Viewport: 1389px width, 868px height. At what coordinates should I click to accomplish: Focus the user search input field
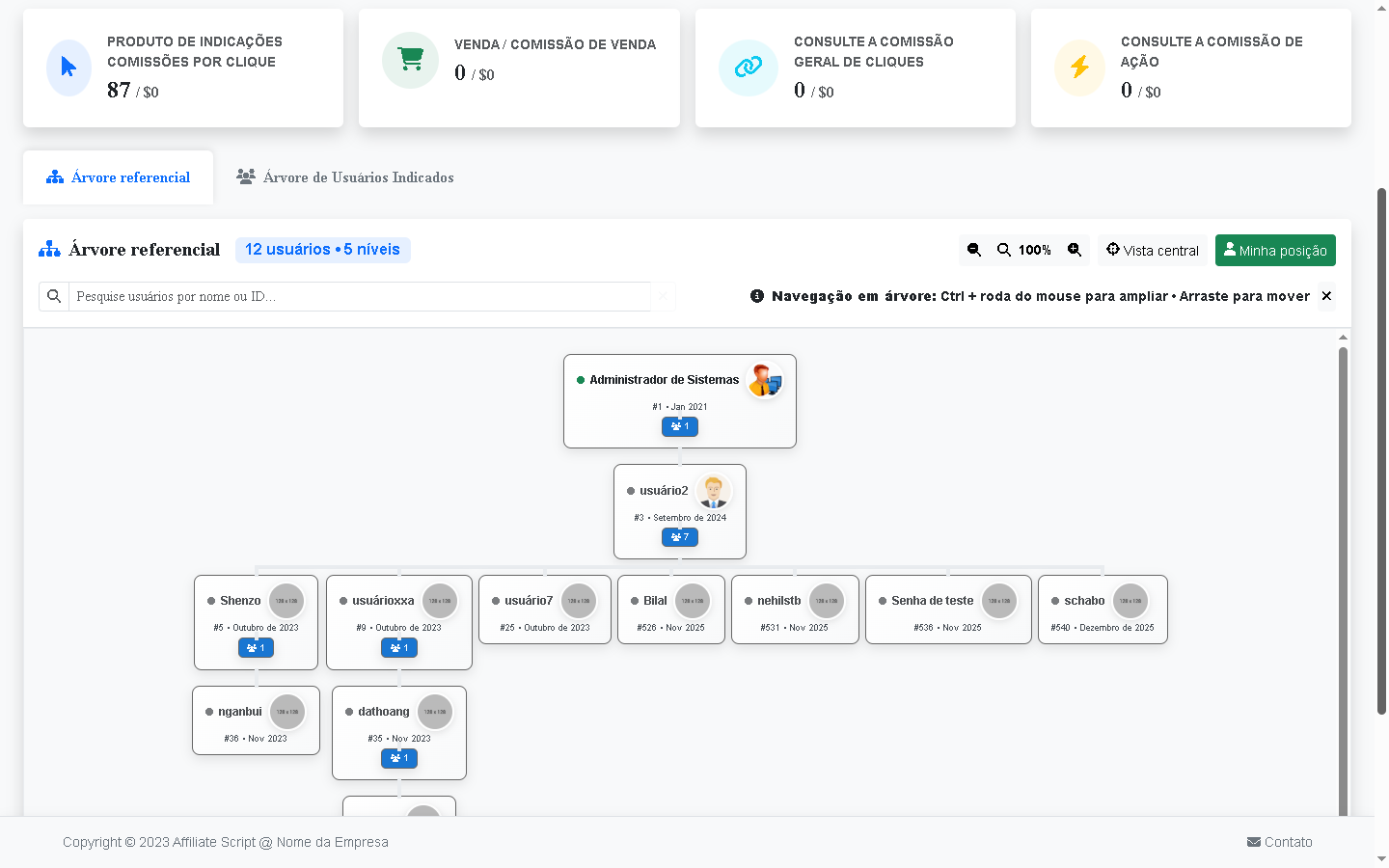[x=359, y=296]
